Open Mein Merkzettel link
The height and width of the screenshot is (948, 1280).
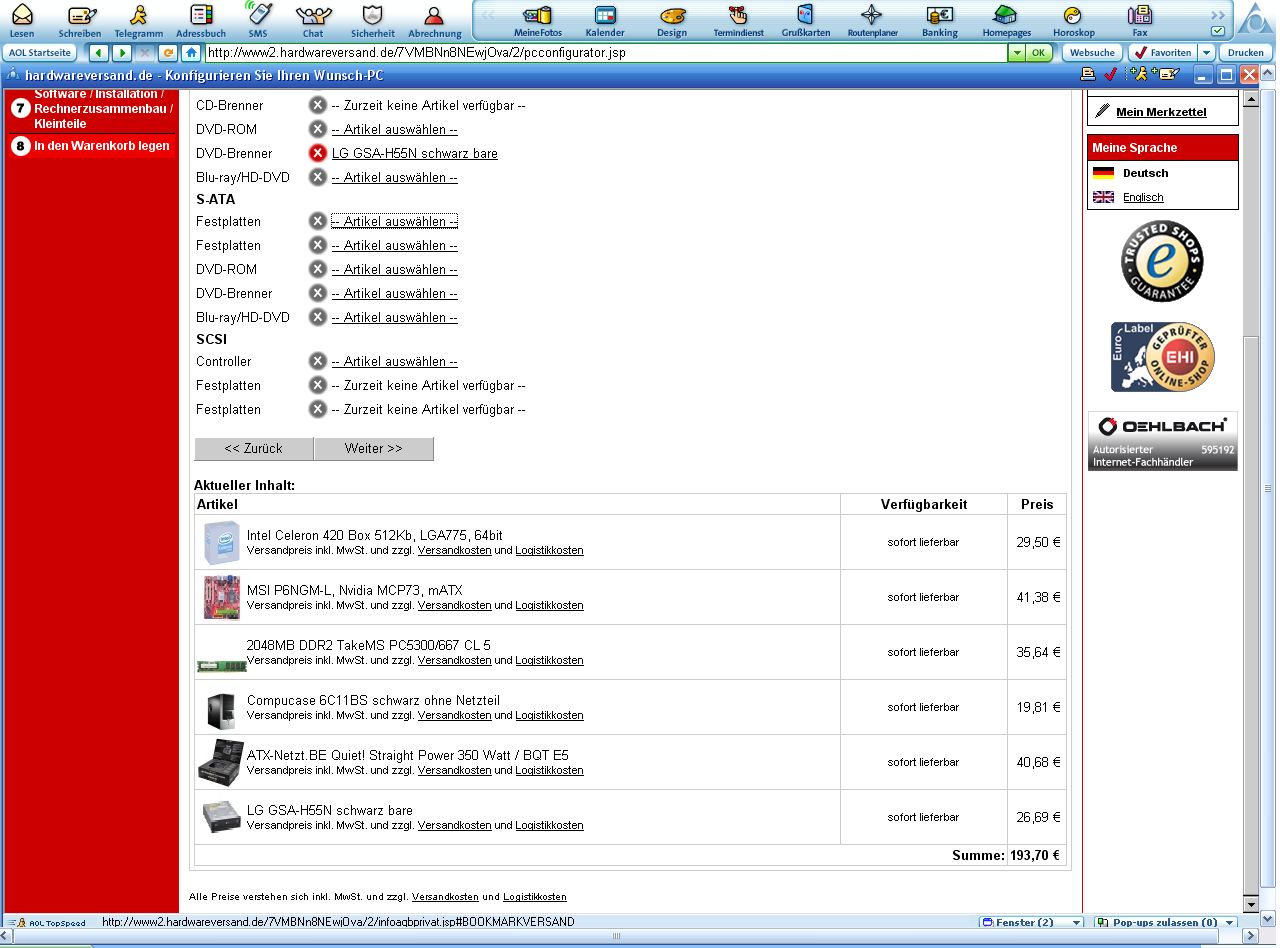tap(1161, 112)
